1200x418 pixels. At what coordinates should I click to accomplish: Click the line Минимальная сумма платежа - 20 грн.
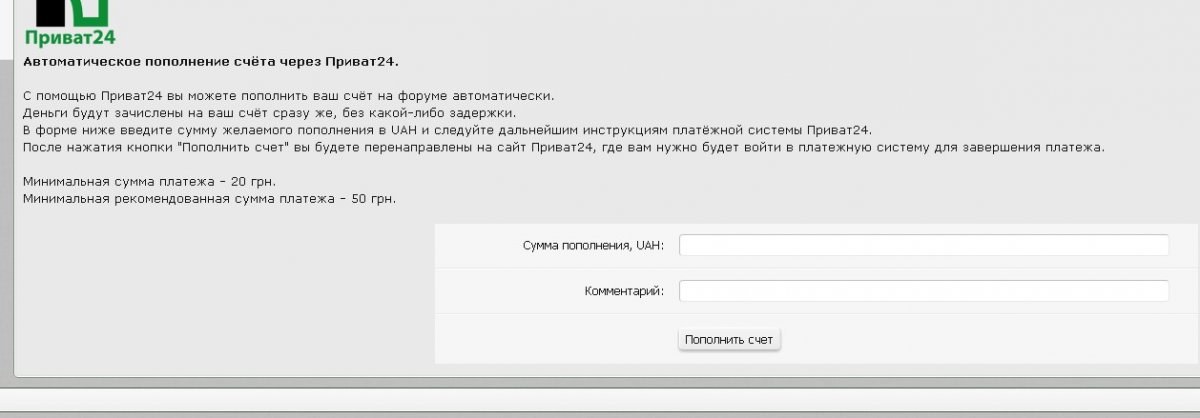point(149,181)
